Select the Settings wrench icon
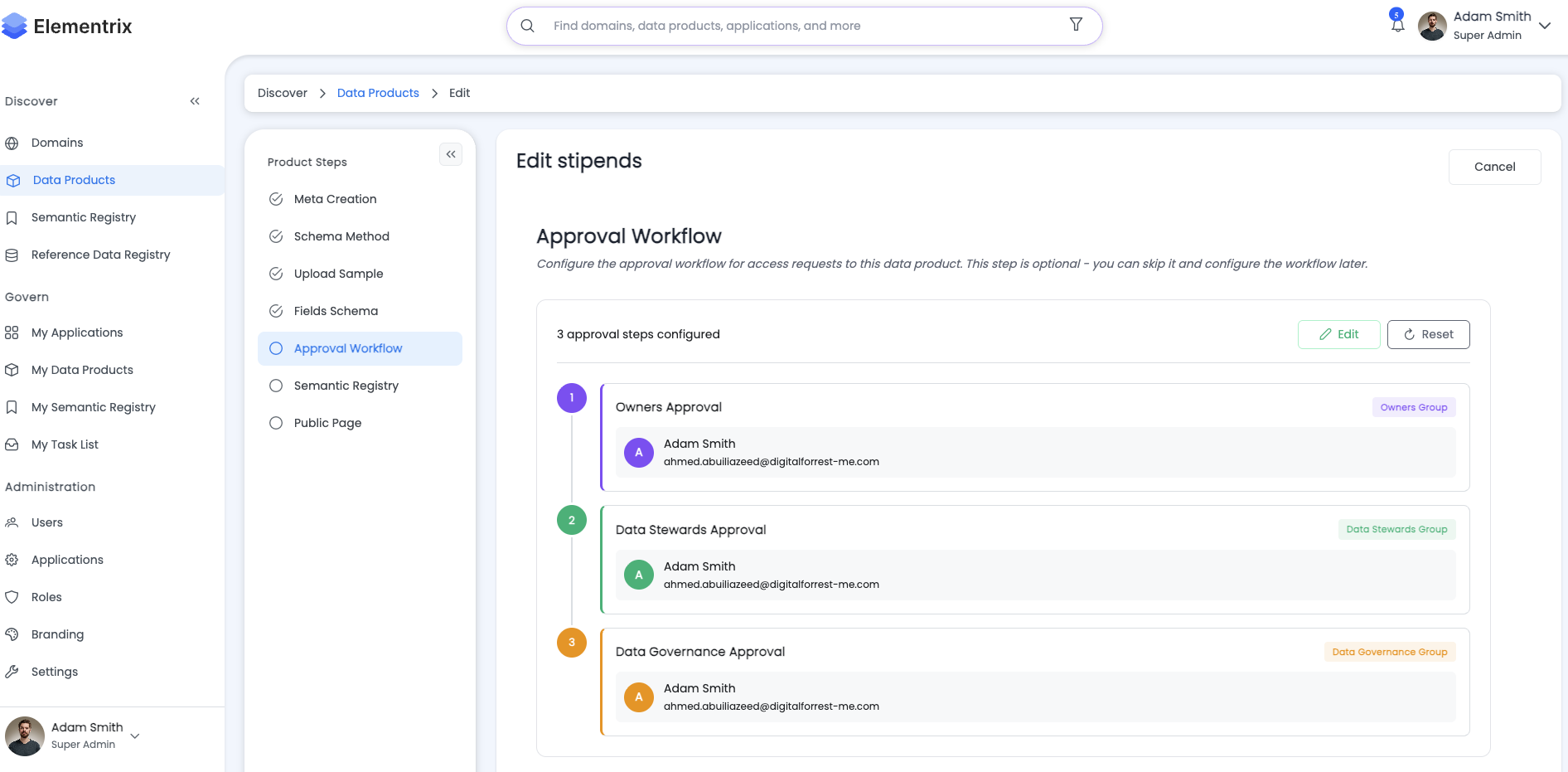 (x=12, y=672)
